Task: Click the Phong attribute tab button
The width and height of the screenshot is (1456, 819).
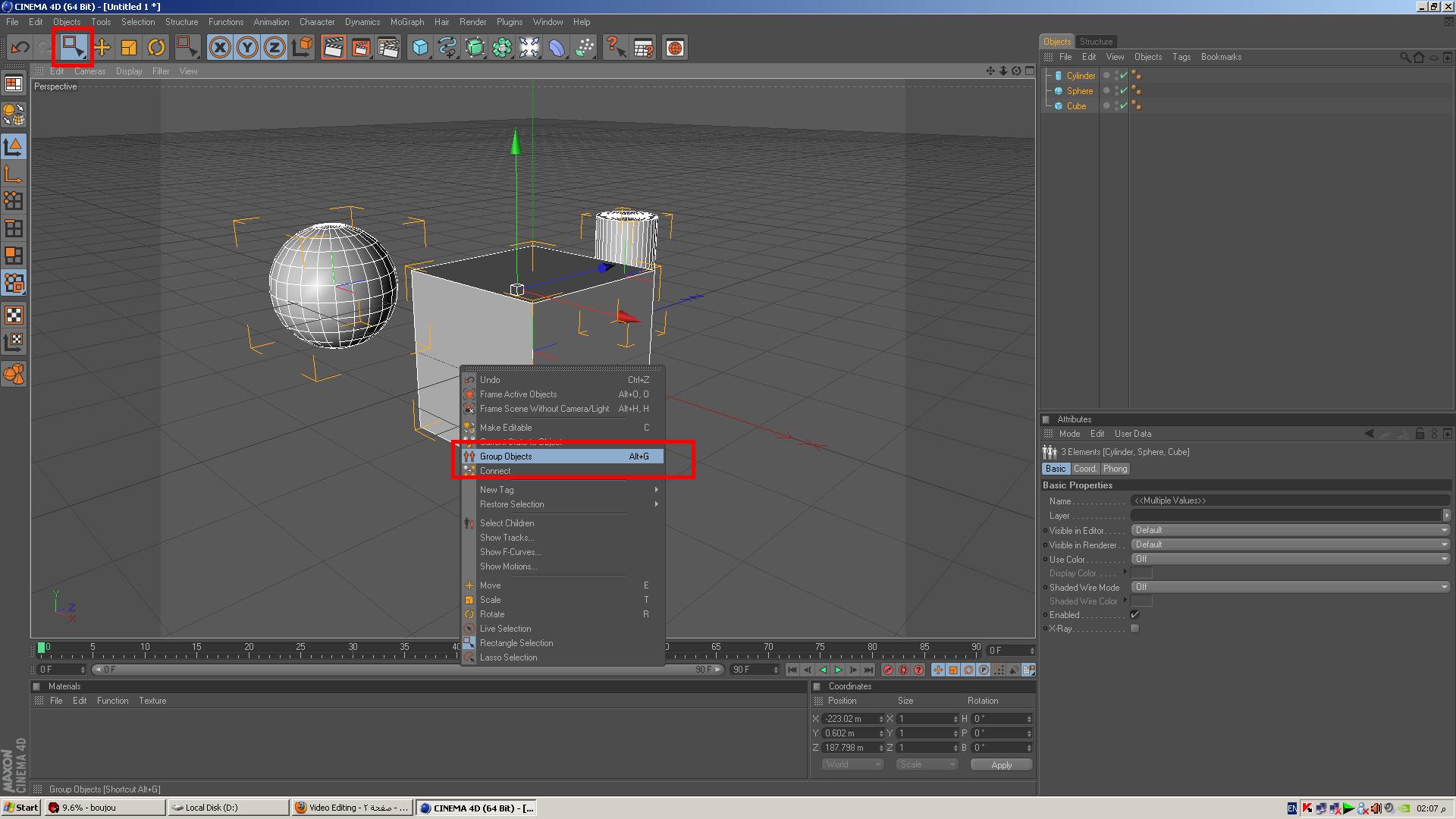Action: coord(1115,469)
